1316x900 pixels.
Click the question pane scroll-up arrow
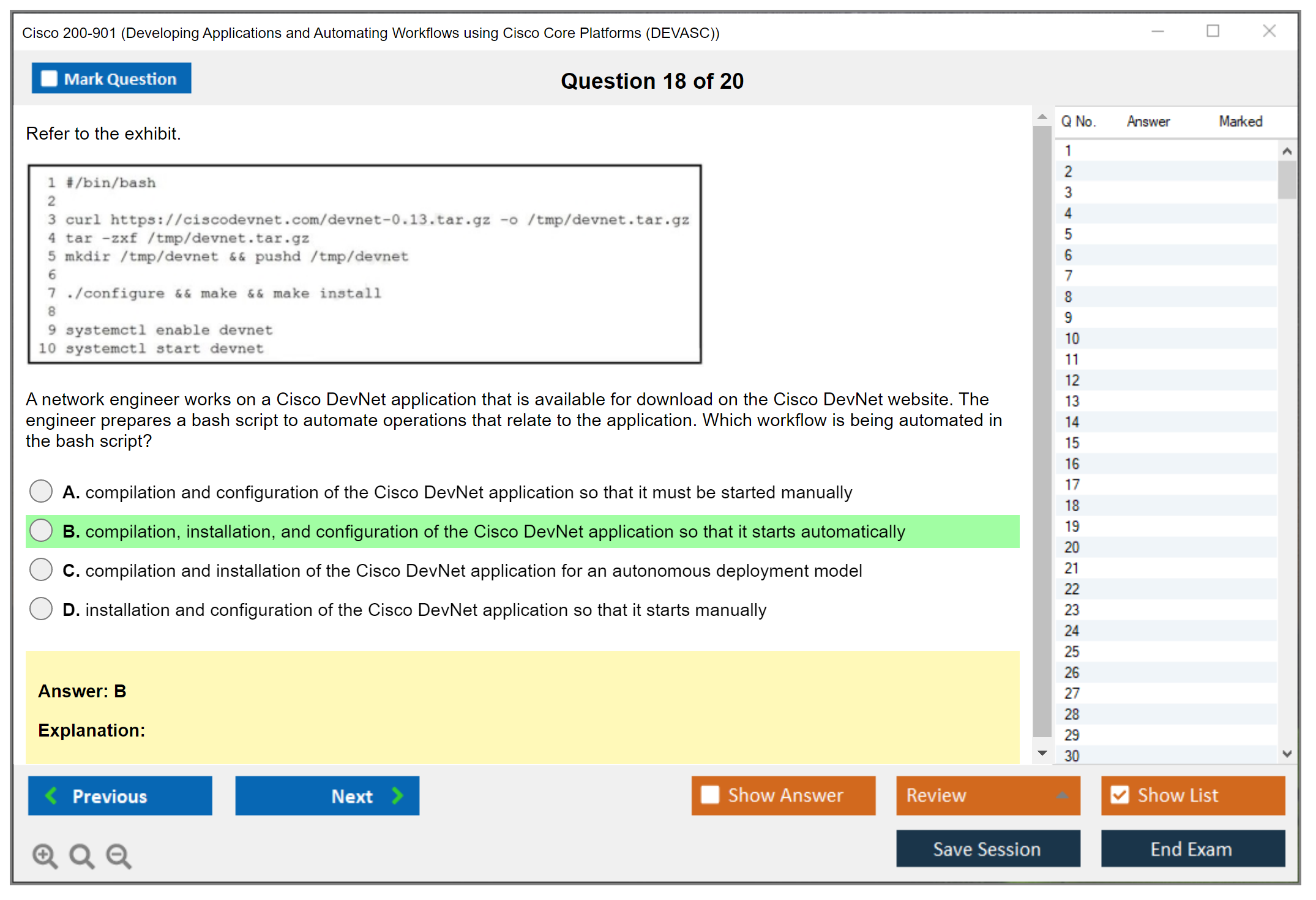[x=1042, y=117]
